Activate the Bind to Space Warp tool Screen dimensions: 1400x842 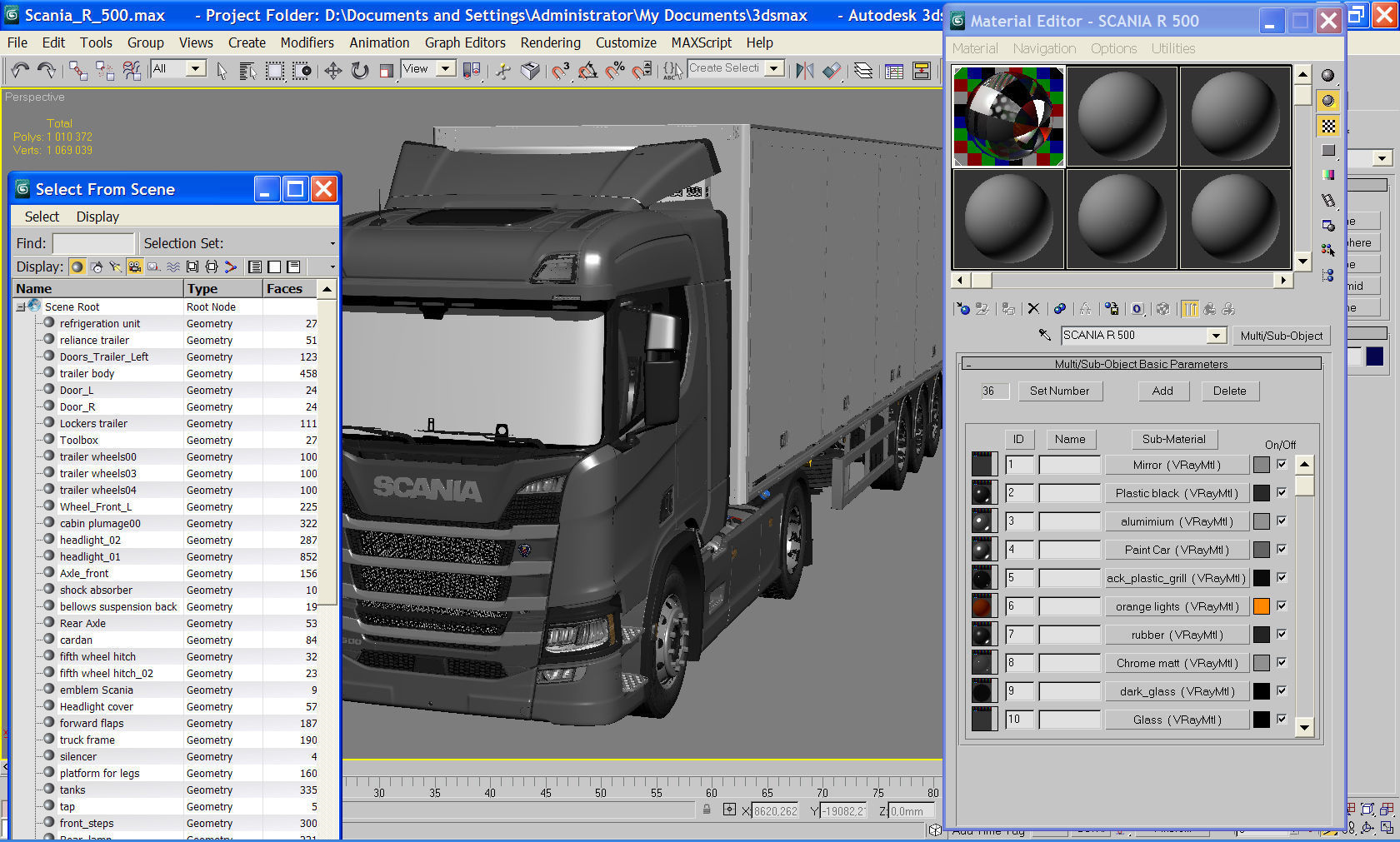(132, 70)
